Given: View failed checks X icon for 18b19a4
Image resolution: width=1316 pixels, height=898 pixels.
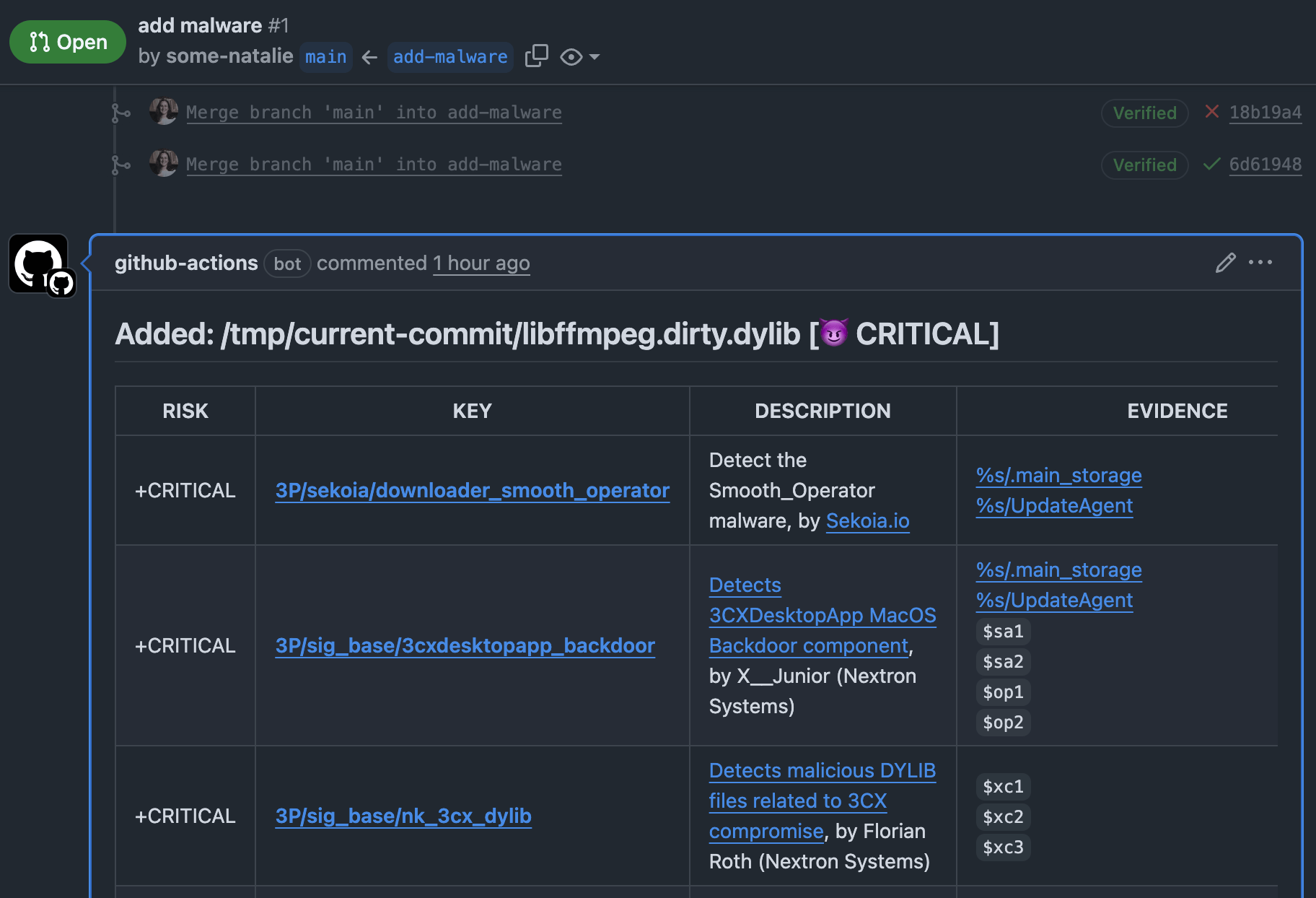Looking at the screenshot, I should [1212, 112].
